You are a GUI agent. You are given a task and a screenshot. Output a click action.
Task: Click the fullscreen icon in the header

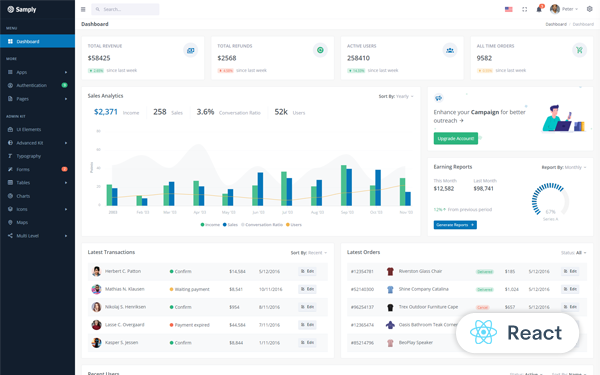click(x=525, y=9)
